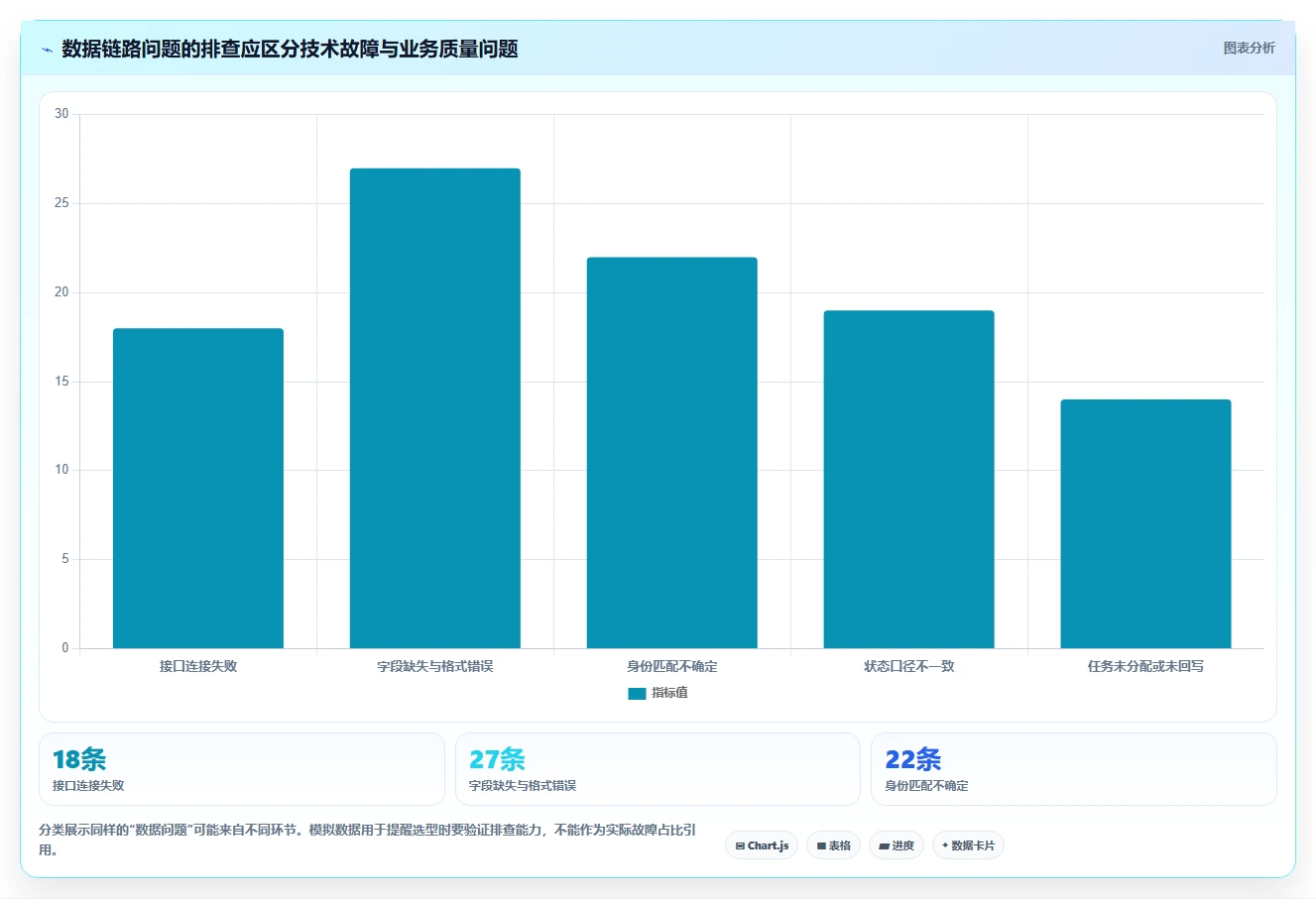Click the 数据卡片 tag chip
Screen dimensions: 1316x899
tap(968, 845)
